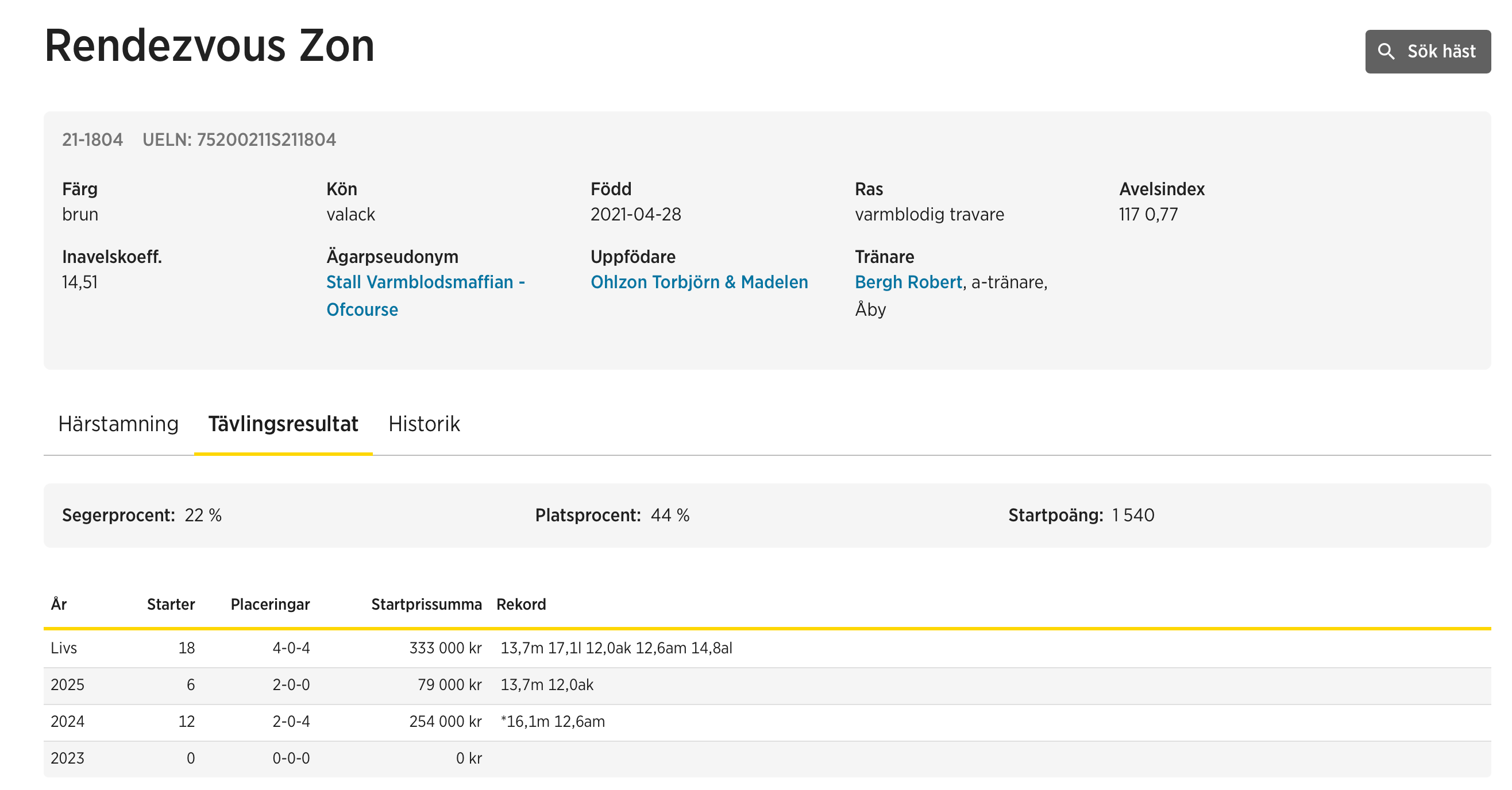Click the Segerprocent 22 % value

203,515
